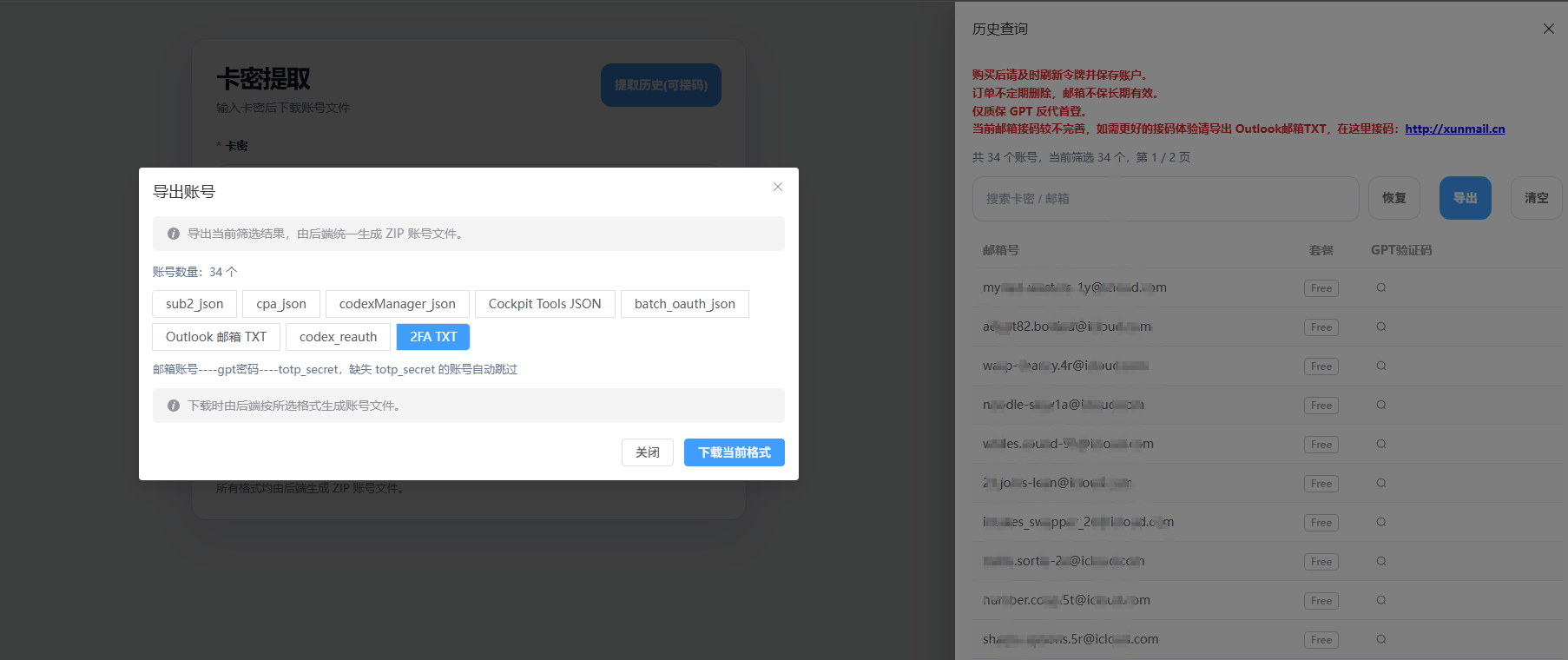Image resolution: width=1568 pixels, height=660 pixels.
Task: Click the 关闭 button in export dialog
Action: 648,452
